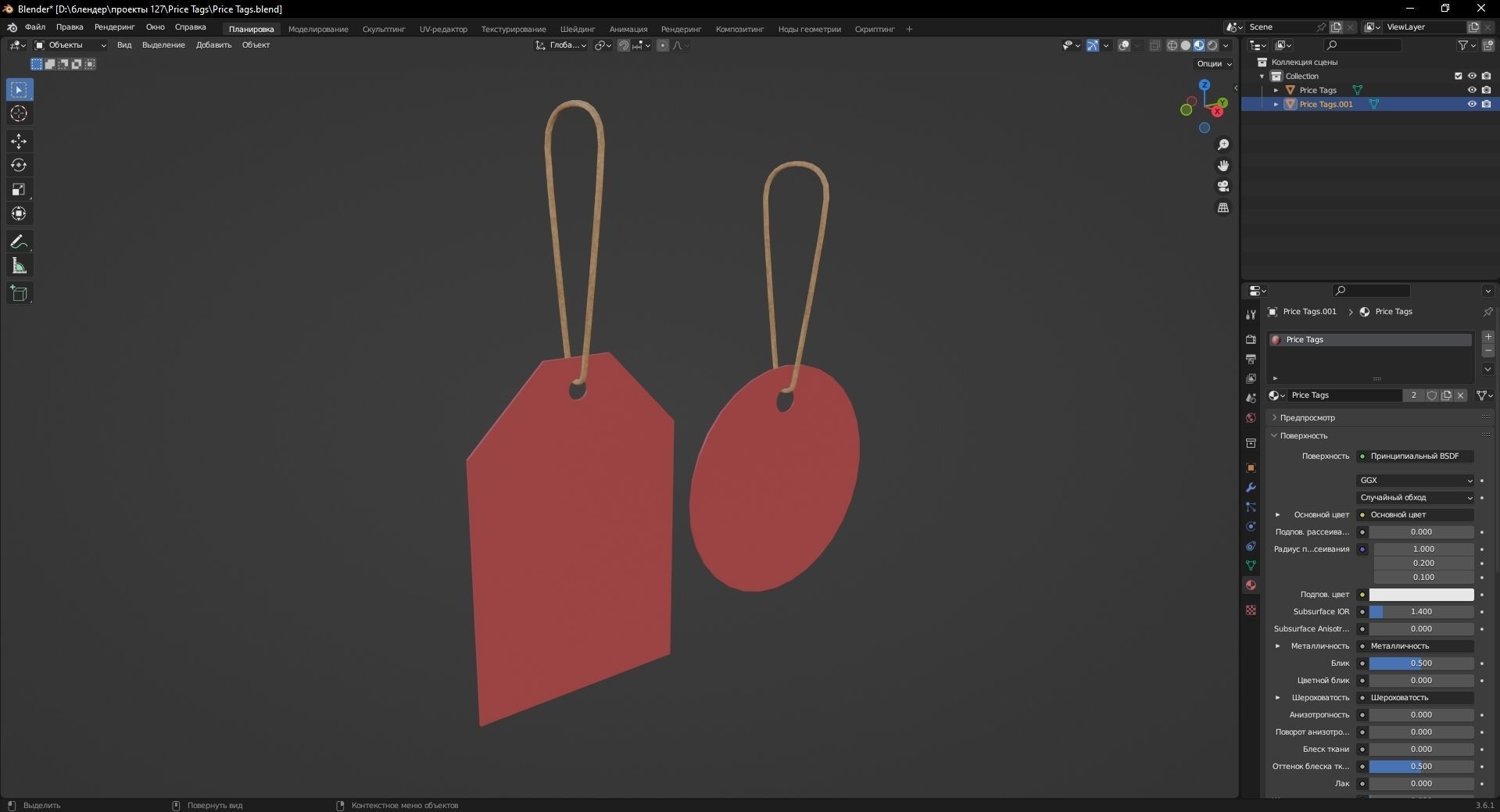Viewport: 1500px width, 812px height.
Task: Open the Modifiers properties tab (wrench icon)
Action: pyautogui.click(x=1250, y=487)
